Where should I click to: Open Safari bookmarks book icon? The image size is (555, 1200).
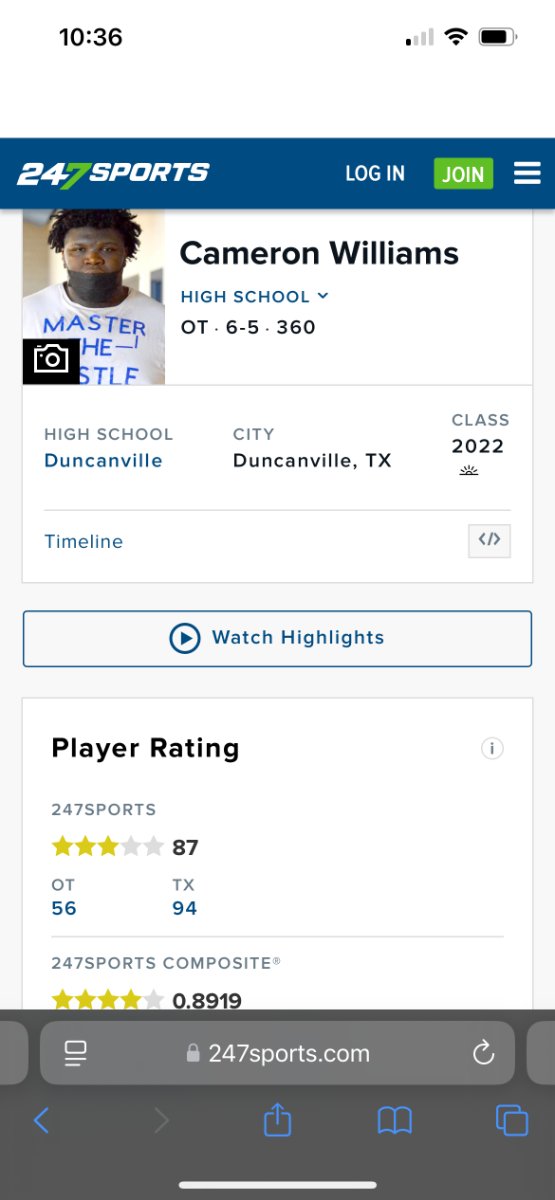pos(395,1120)
